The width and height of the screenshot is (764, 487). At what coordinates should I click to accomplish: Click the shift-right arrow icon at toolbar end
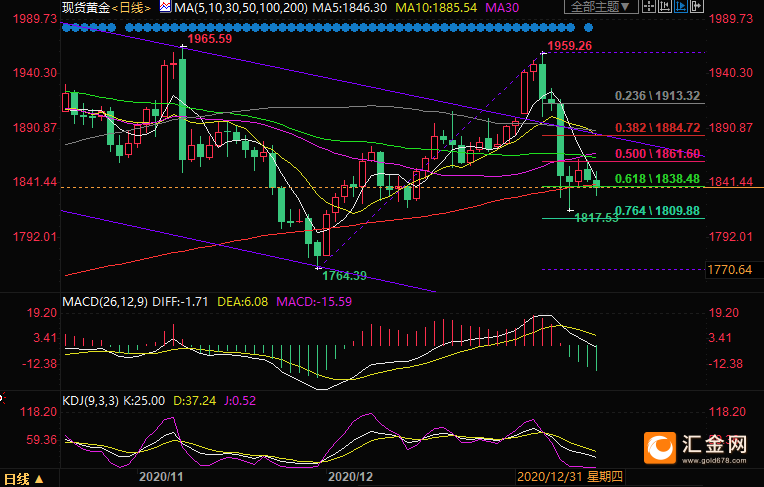click(697, 6)
